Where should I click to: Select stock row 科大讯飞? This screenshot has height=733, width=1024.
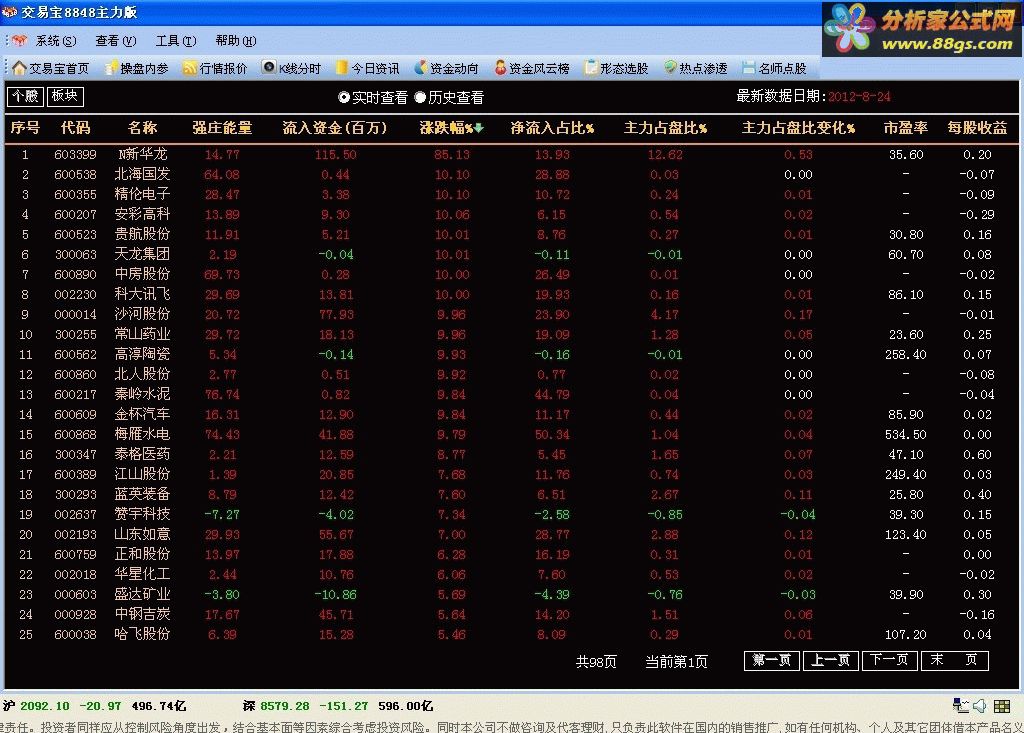(511, 295)
